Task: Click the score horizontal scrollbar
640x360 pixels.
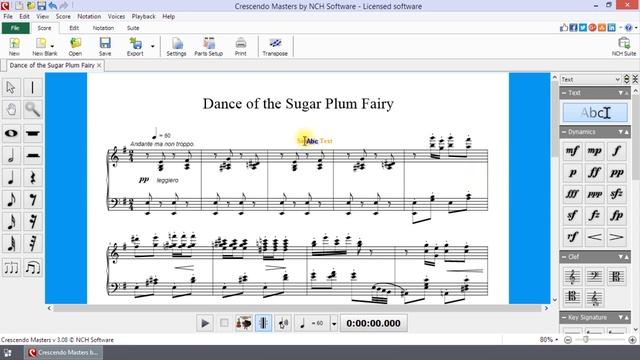Action: [298, 308]
